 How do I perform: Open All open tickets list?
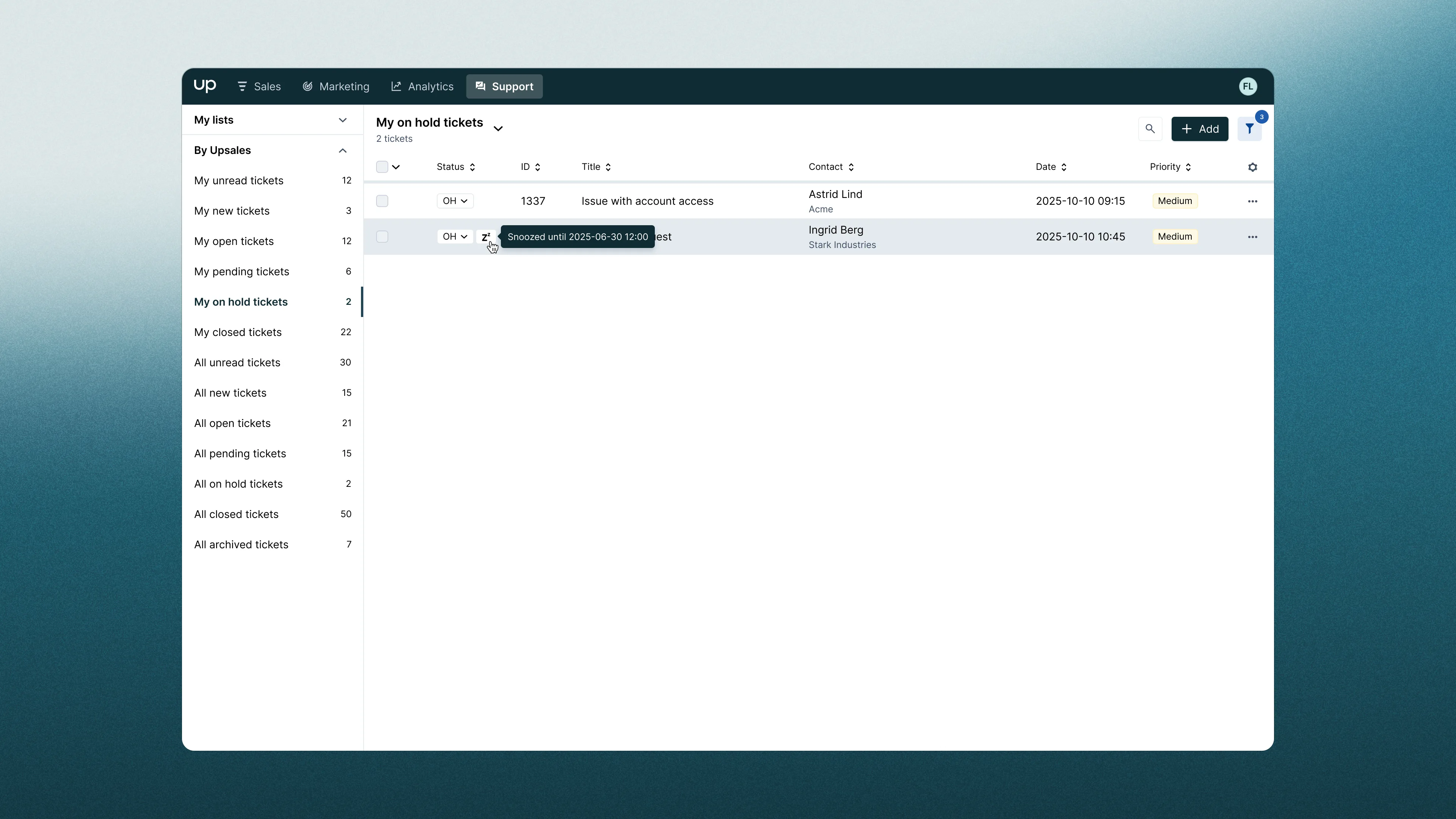click(272, 424)
